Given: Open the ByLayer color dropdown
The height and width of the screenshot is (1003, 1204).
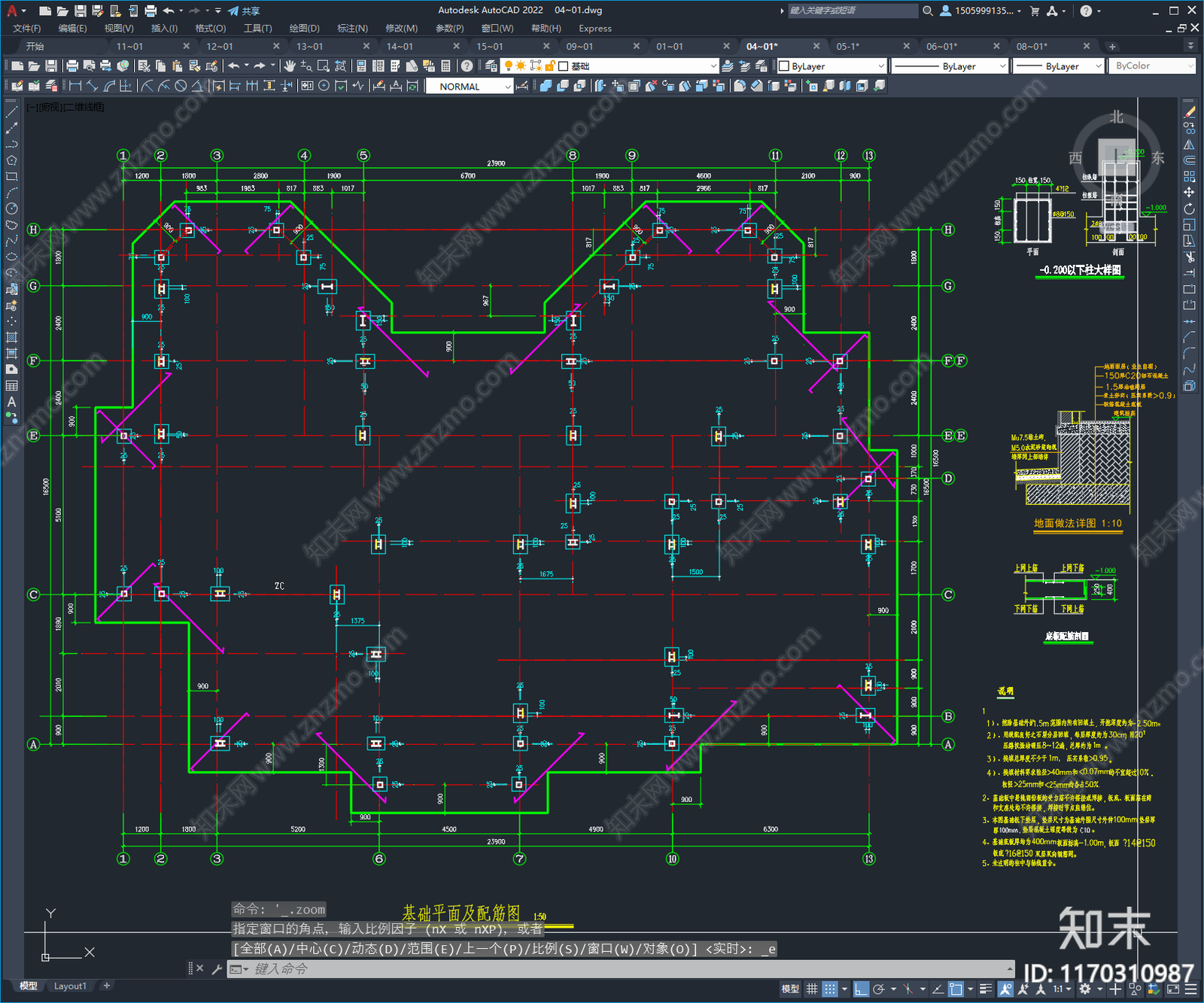Looking at the screenshot, I should [832, 66].
